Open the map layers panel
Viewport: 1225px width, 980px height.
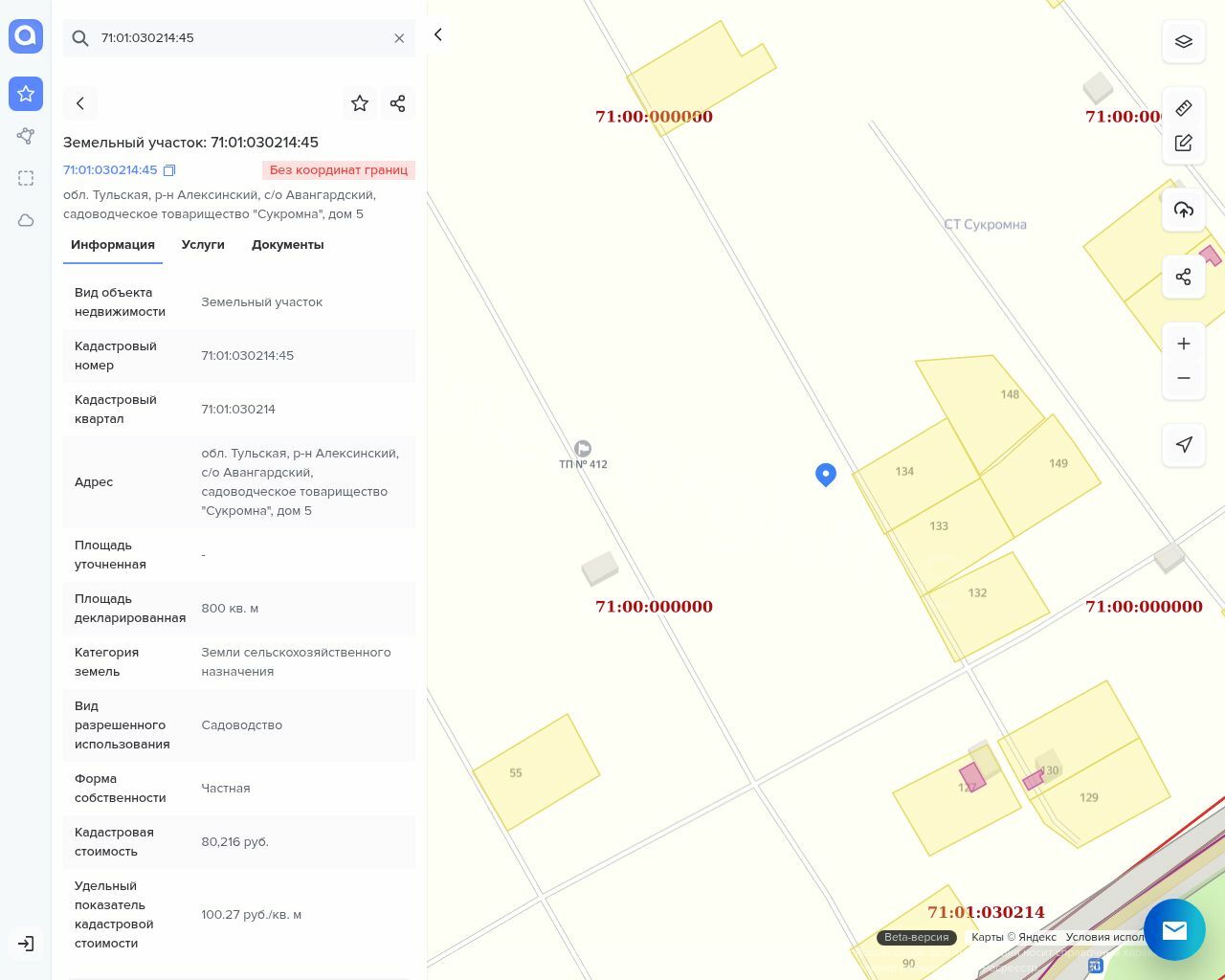point(1184,41)
